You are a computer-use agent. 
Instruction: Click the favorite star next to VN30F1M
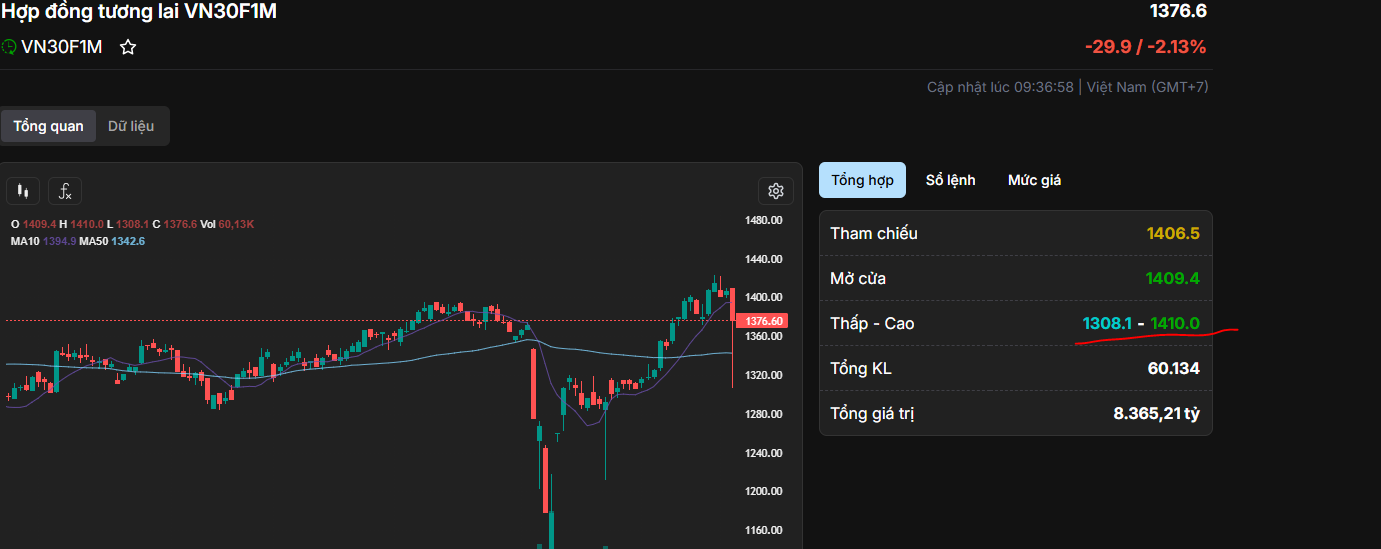128,47
